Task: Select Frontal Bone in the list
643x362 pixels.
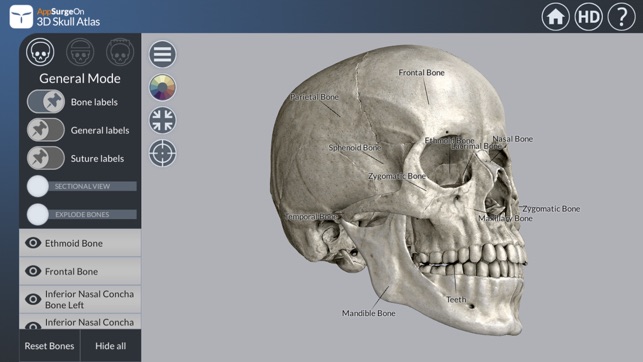Action: click(x=80, y=271)
